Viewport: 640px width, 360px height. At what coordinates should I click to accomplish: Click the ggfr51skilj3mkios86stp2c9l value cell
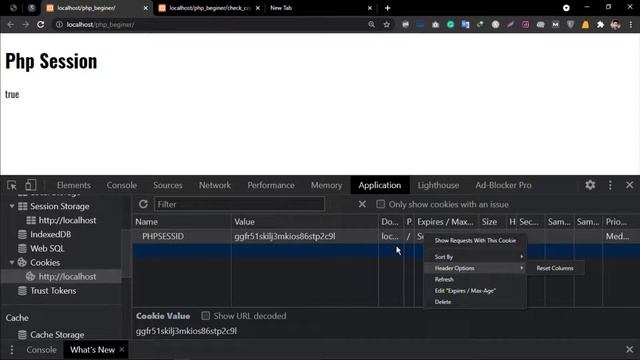(305, 236)
